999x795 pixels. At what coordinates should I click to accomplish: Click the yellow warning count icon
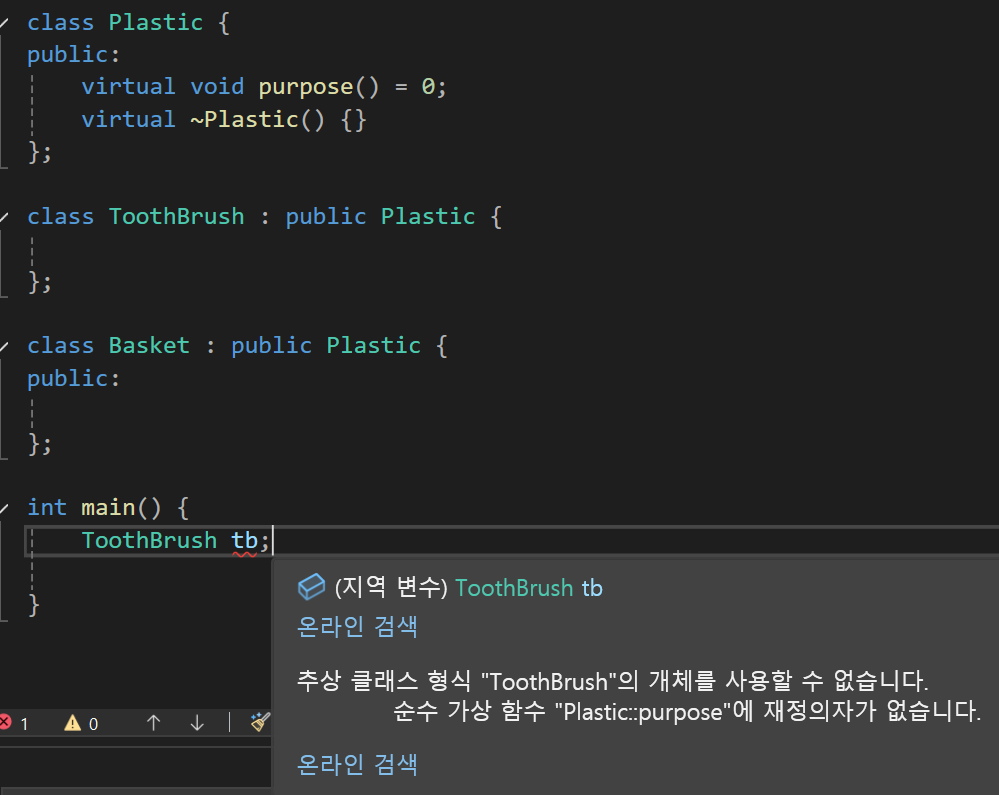click(73, 723)
